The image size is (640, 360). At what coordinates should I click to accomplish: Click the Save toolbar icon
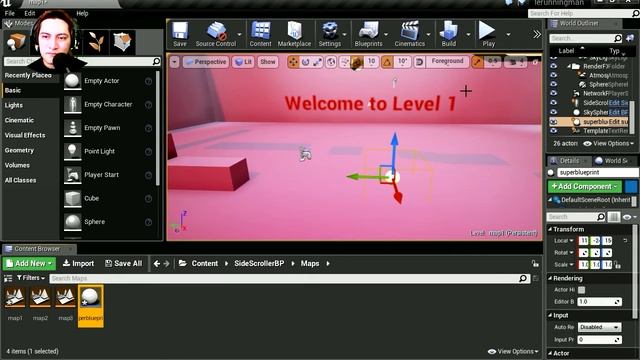click(180, 34)
